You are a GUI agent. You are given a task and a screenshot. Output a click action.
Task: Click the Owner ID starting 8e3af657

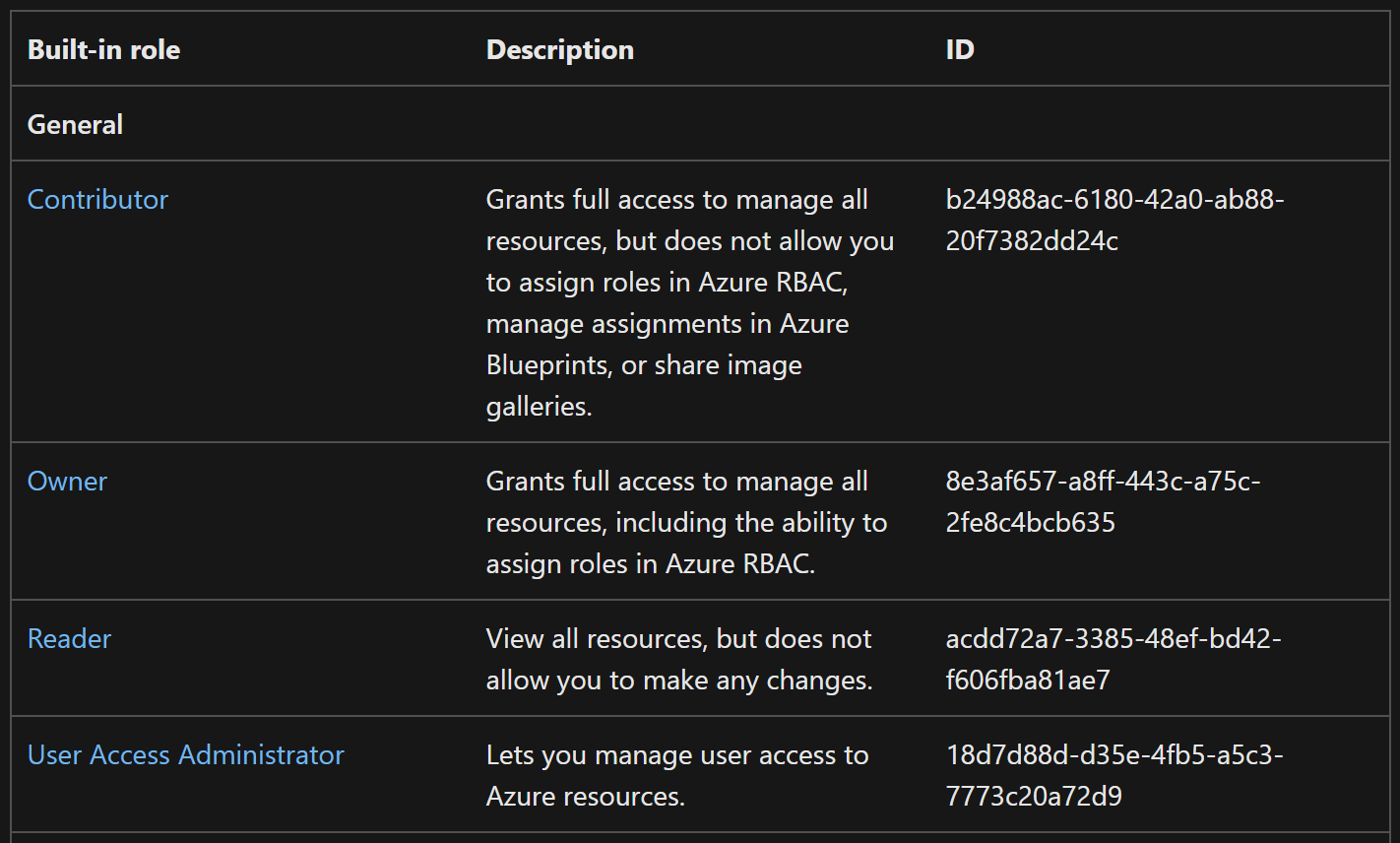point(1103,502)
